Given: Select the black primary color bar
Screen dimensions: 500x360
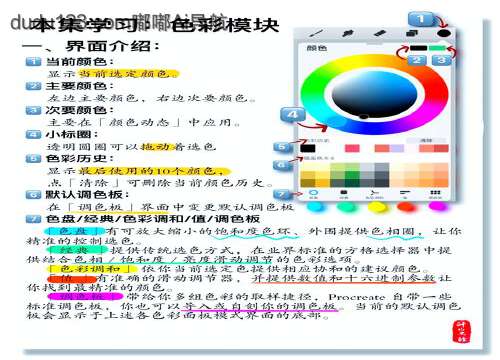Looking at the screenshot, I should pyautogui.click(x=418, y=48).
